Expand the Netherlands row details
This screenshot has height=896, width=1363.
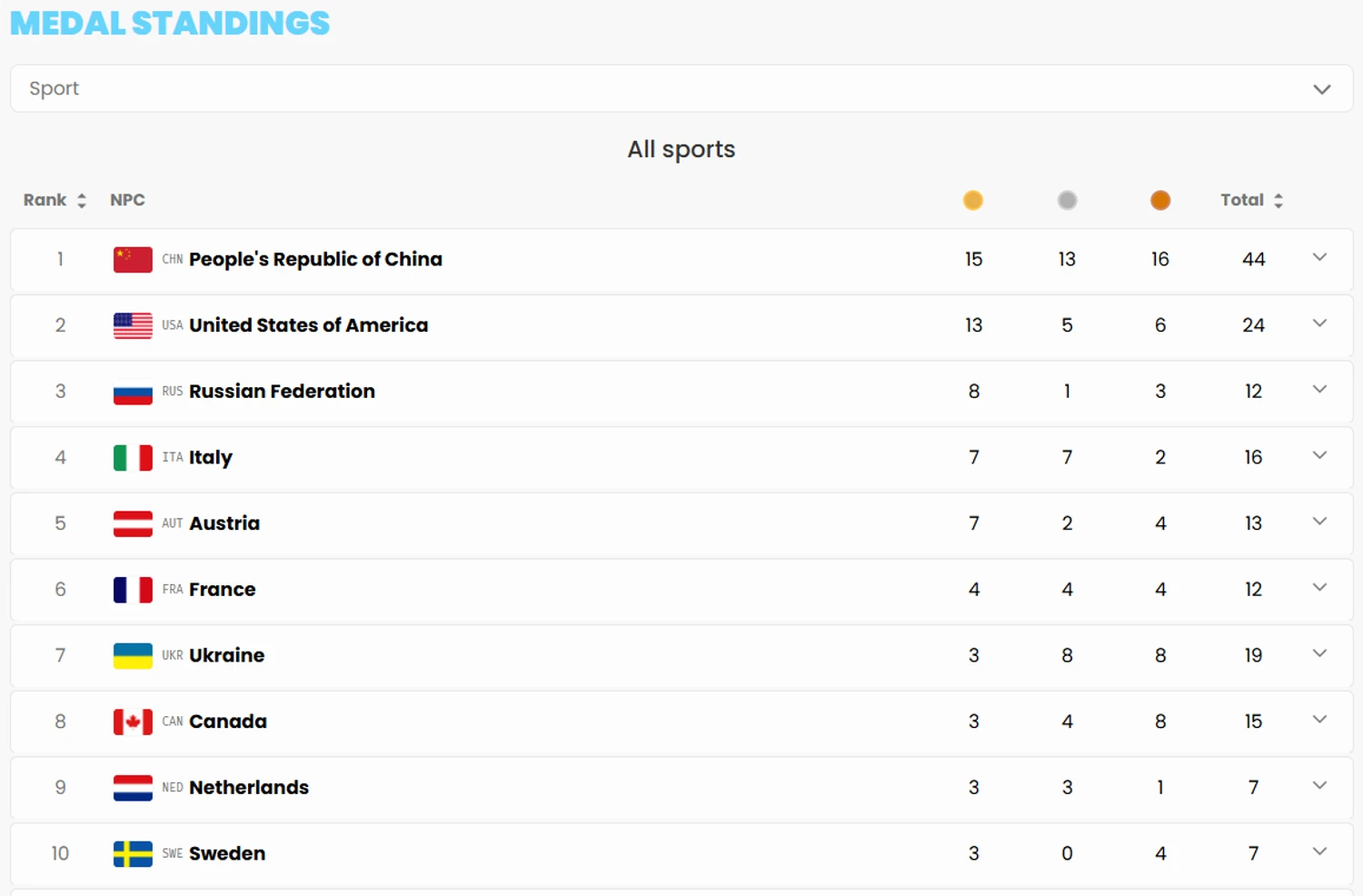1320,786
